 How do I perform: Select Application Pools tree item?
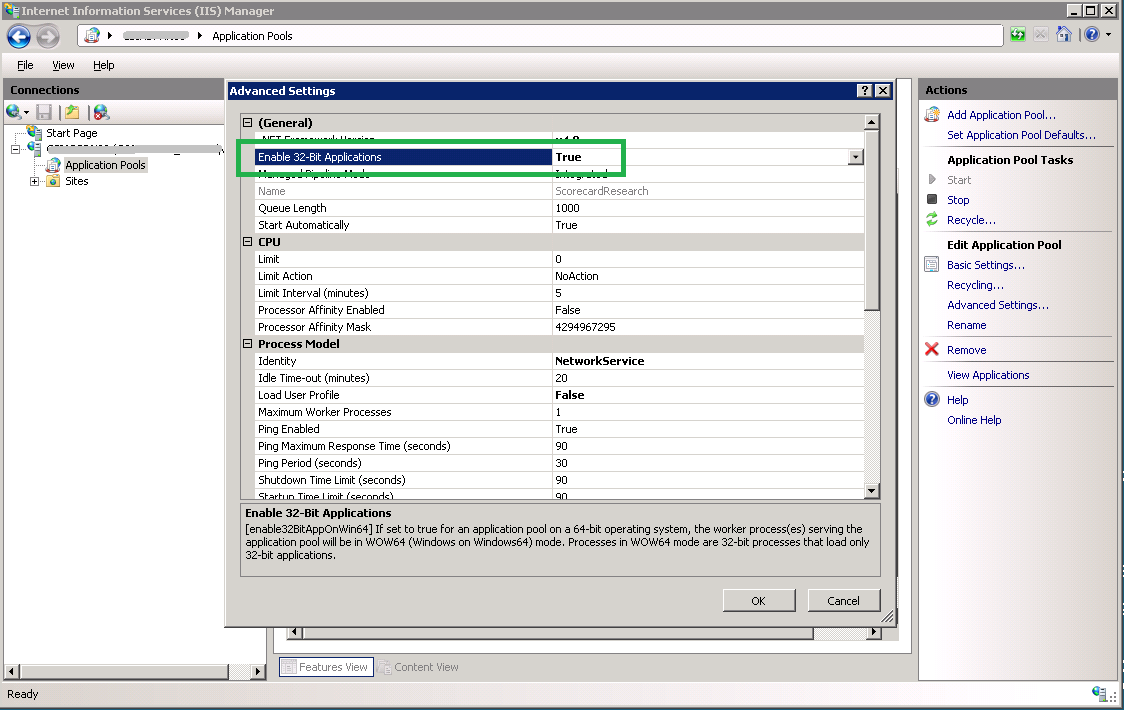click(105, 165)
